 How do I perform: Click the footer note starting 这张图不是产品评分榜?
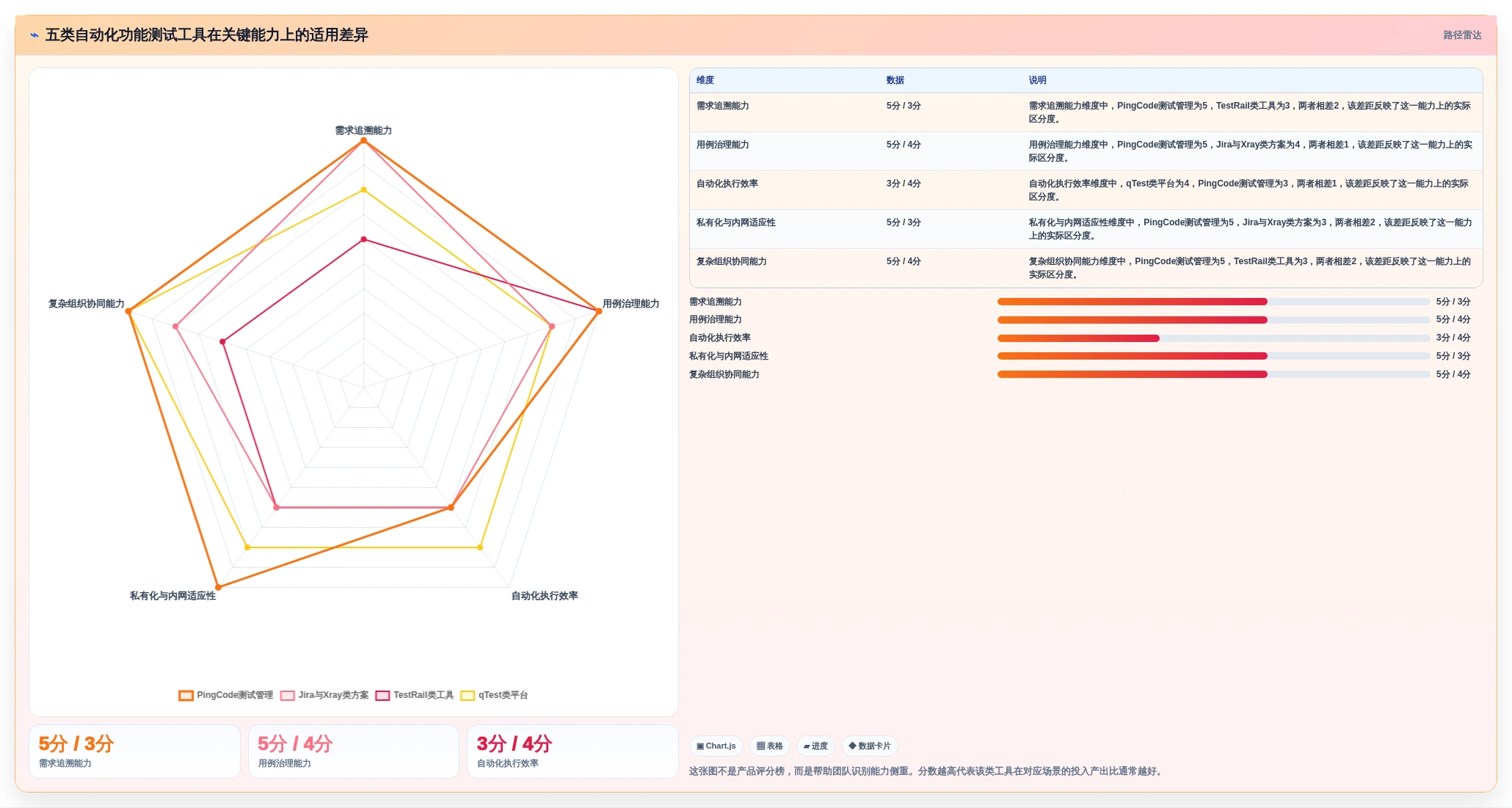coord(927,771)
